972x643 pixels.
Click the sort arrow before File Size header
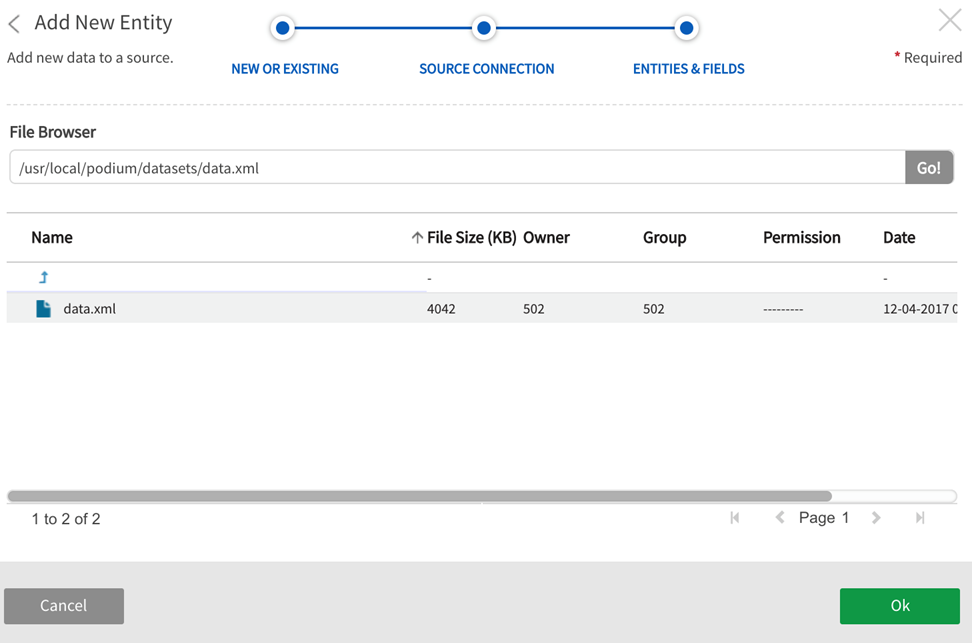[x=417, y=237]
